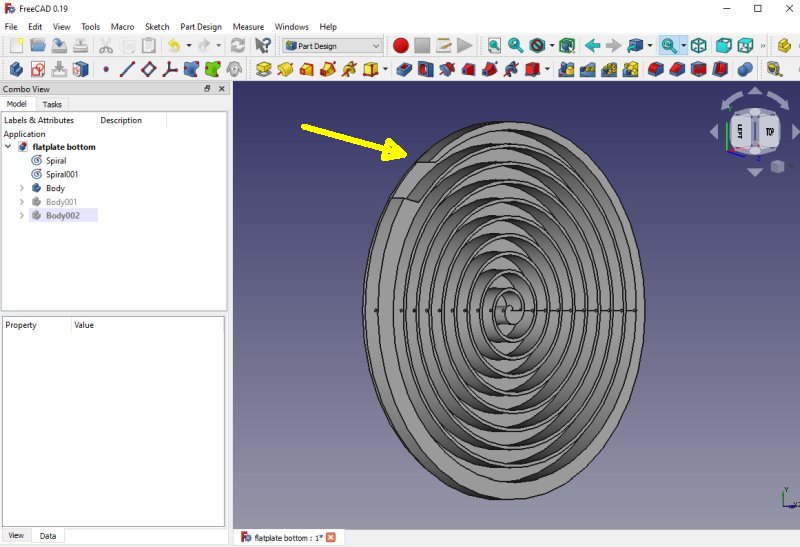Select Body002 in the model tree
The height and width of the screenshot is (547, 800).
[x=63, y=215]
